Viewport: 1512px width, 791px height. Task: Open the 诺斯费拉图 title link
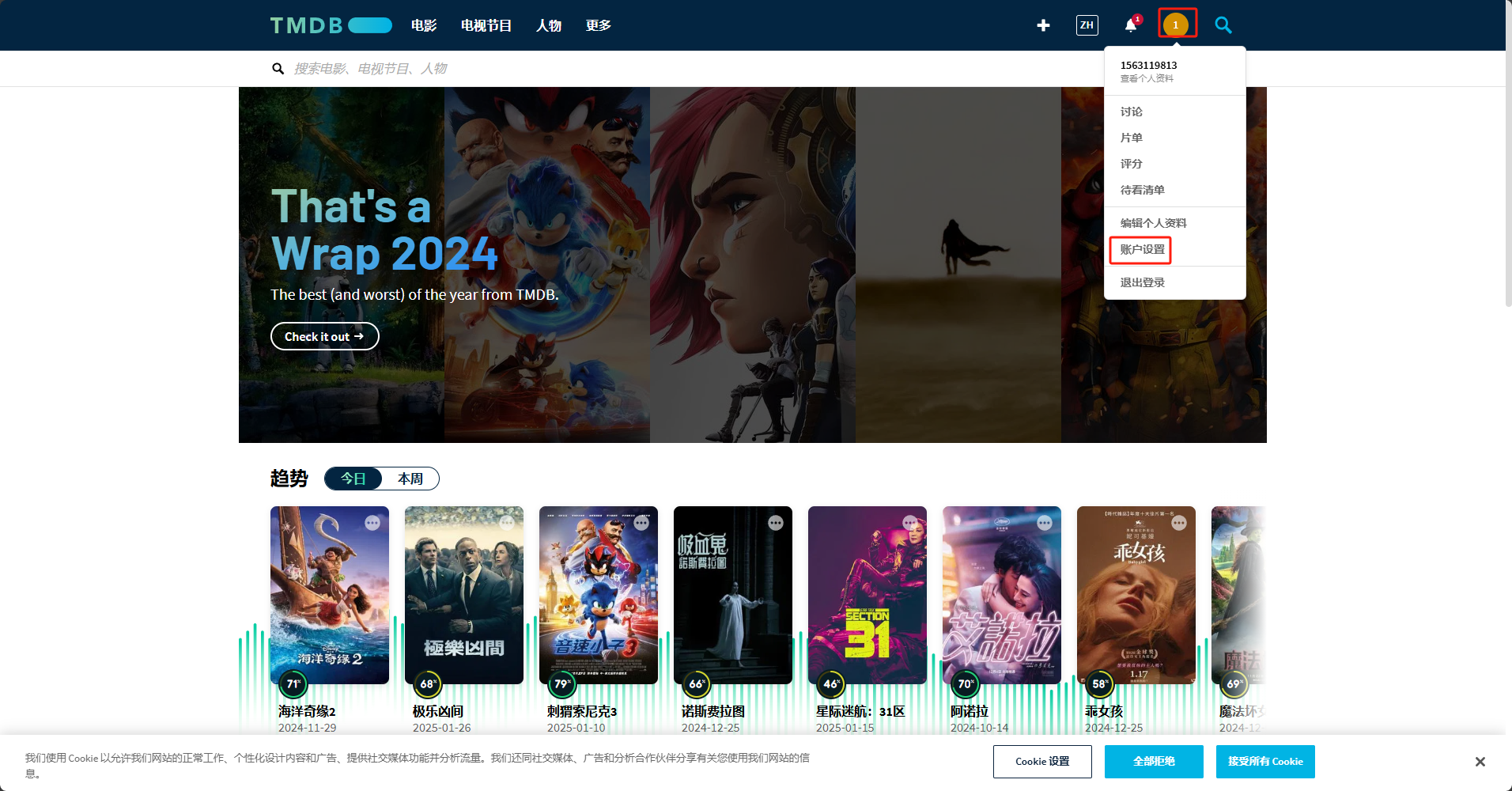click(713, 711)
